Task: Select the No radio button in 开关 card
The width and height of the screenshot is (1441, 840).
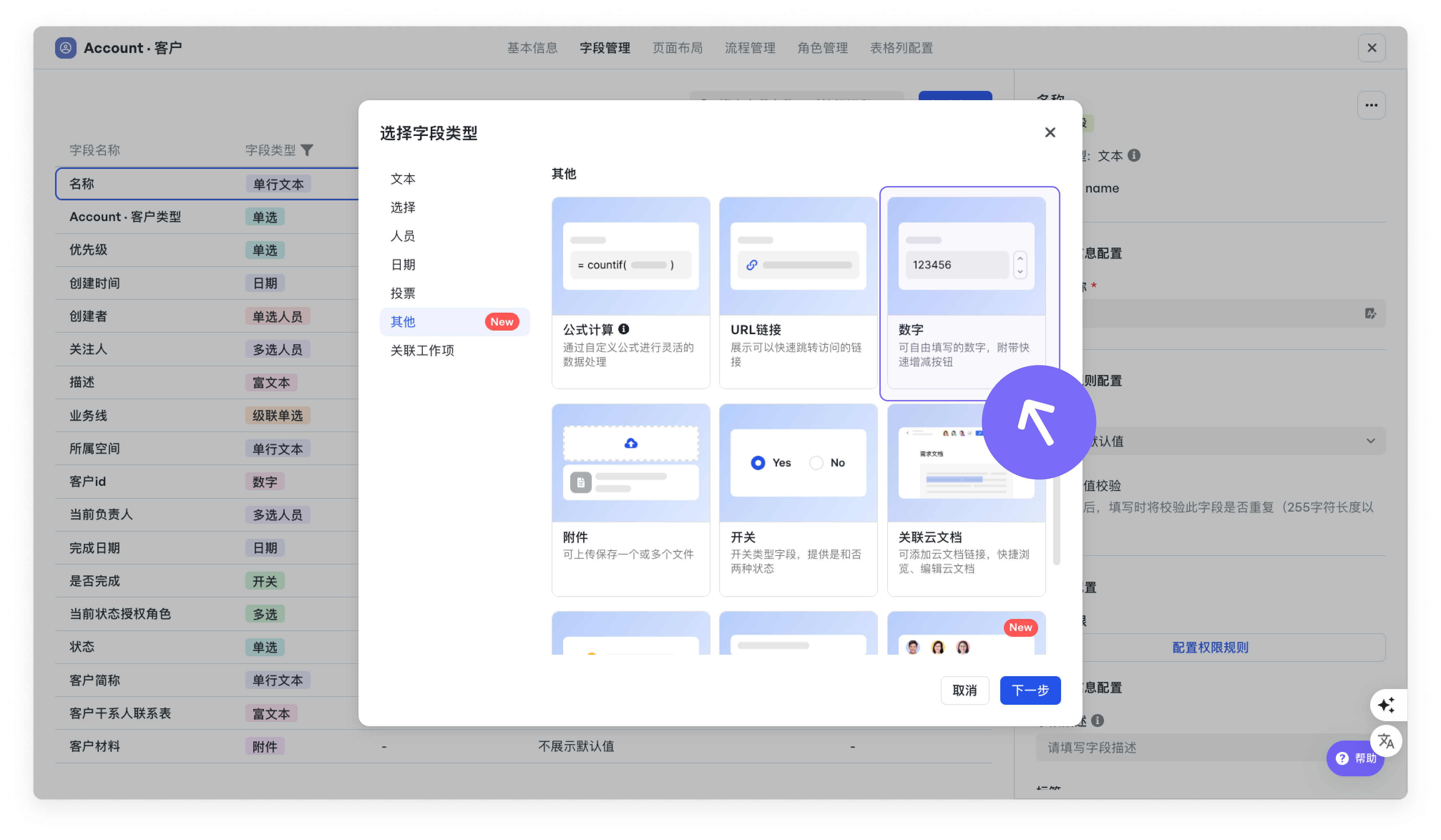Action: [x=816, y=463]
